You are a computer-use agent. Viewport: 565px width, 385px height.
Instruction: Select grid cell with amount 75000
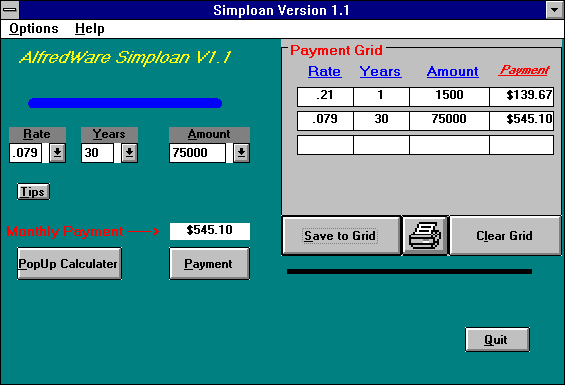click(x=449, y=121)
